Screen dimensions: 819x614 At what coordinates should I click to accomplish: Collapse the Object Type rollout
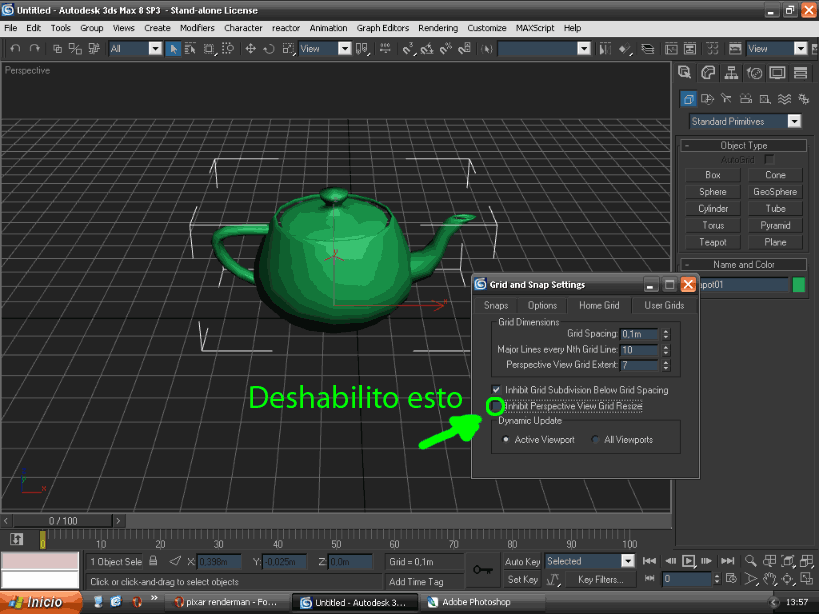[743, 146]
